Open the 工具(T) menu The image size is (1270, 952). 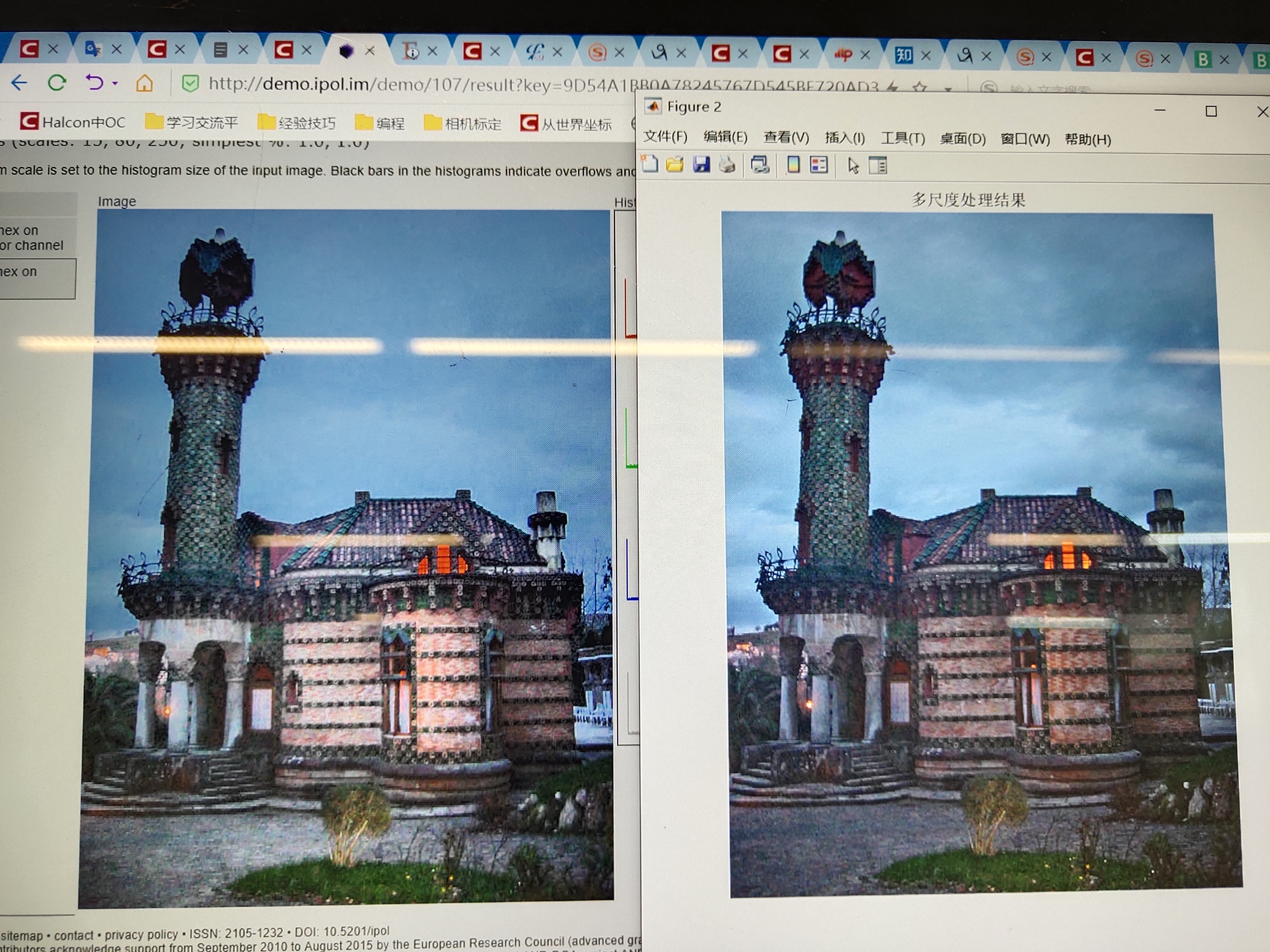[x=902, y=138]
